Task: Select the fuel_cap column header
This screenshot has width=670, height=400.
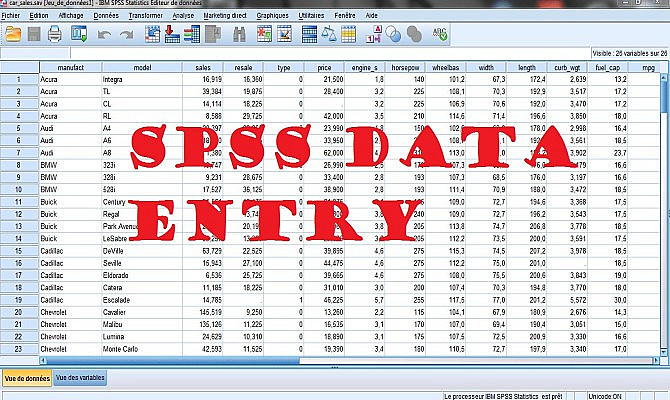Action: click(x=608, y=68)
